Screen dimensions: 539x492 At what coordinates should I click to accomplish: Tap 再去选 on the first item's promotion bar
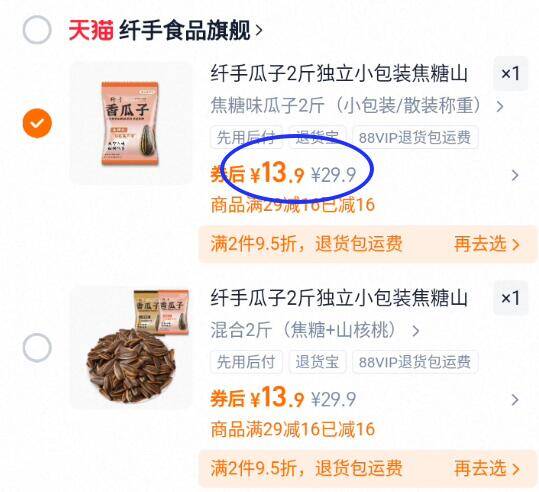tap(486, 244)
